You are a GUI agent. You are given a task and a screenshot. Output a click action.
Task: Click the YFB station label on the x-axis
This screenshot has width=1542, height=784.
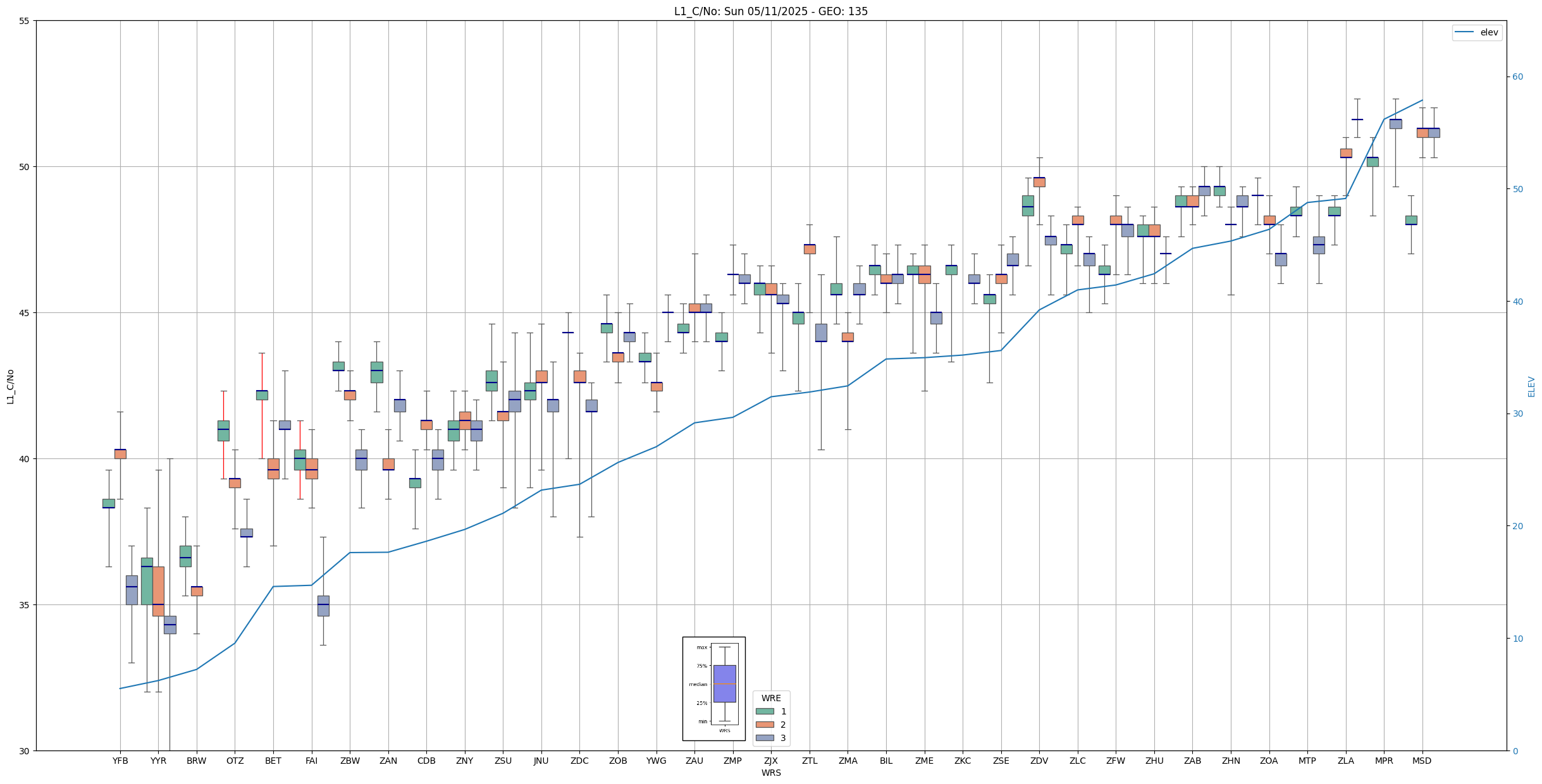click(120, 761)
